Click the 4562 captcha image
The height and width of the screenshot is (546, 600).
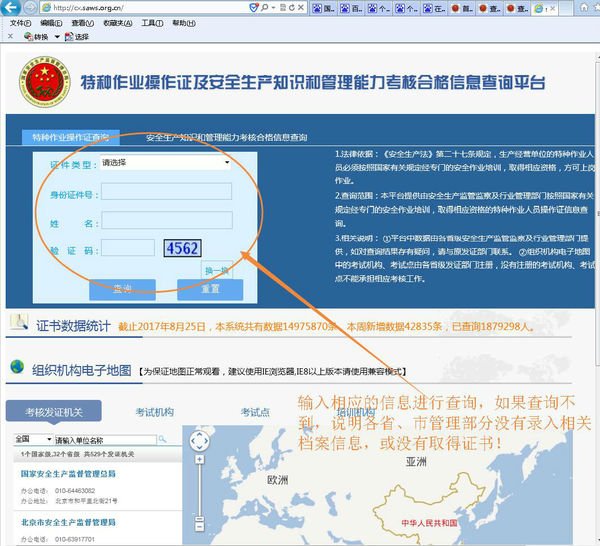pos(183,248)
